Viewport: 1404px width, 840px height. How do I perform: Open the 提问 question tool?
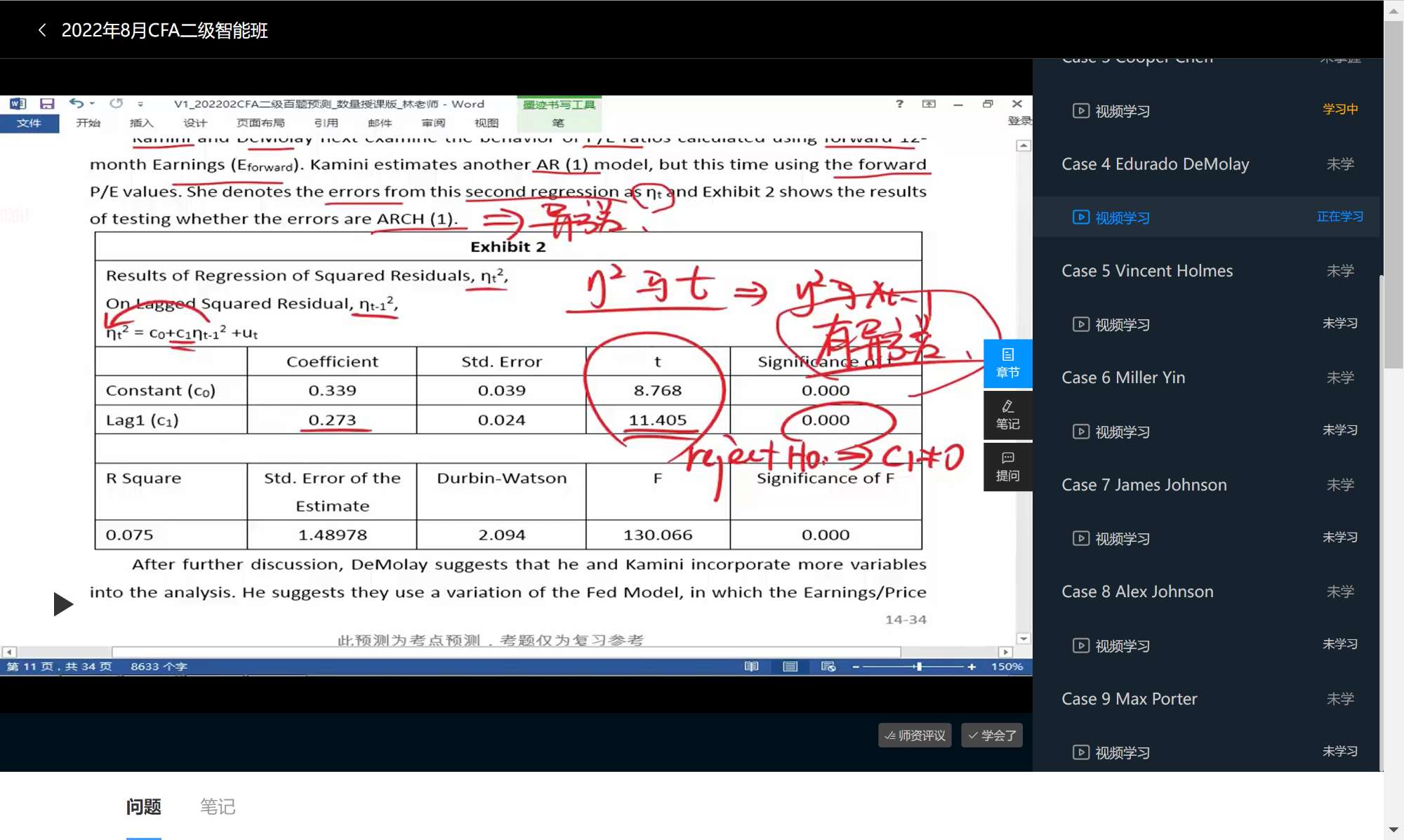pos(1007,467)
